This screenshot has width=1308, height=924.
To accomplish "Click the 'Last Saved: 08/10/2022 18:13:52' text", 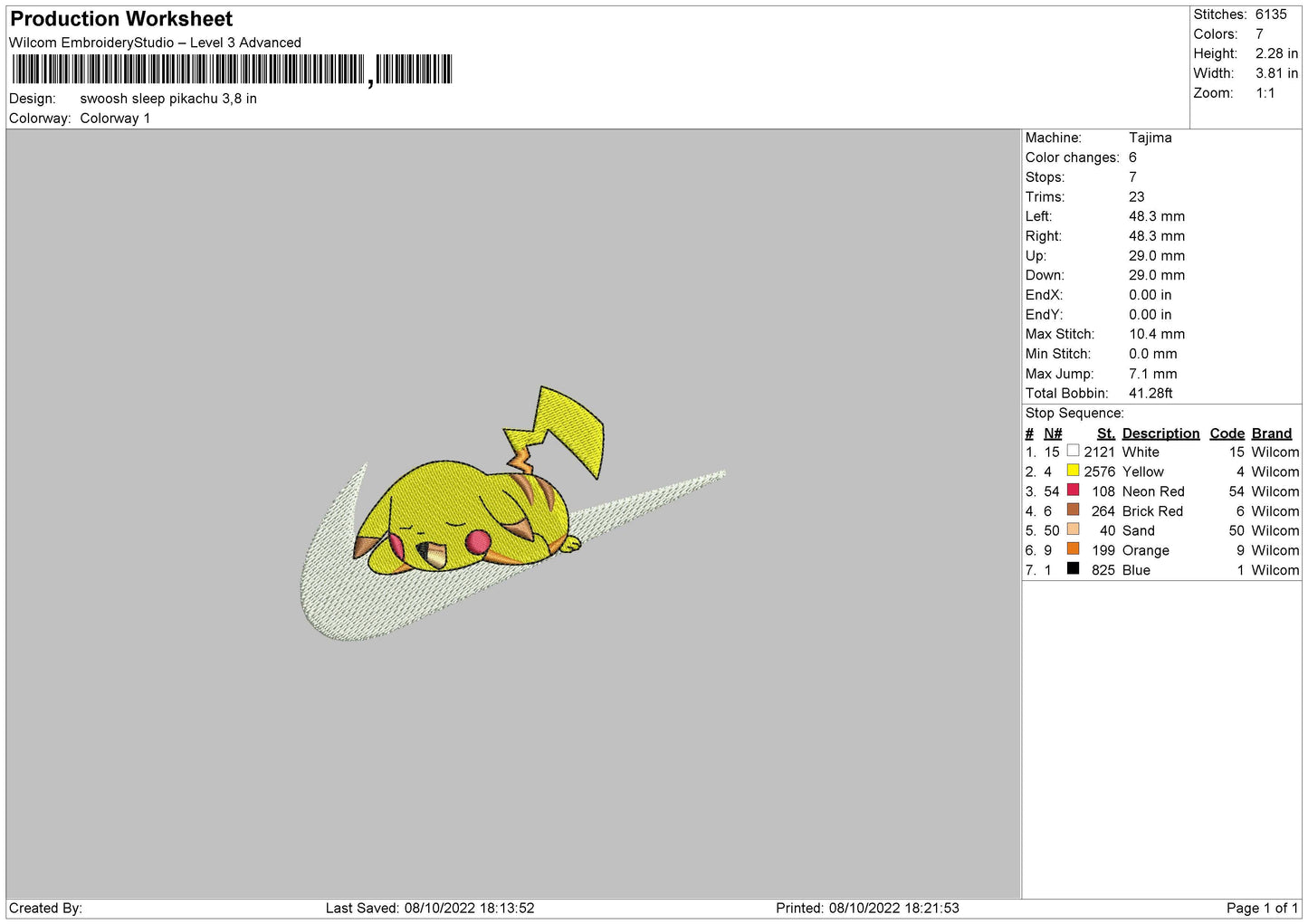I will click(430, 909).
